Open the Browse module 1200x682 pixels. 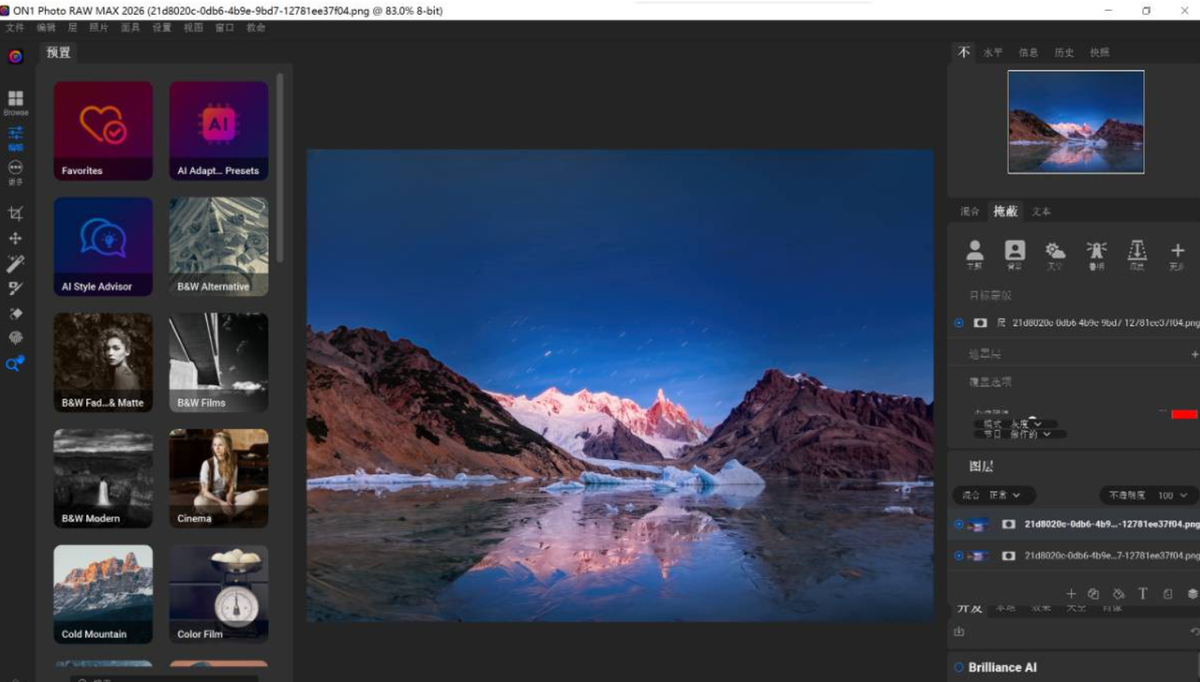pos(15,102)
